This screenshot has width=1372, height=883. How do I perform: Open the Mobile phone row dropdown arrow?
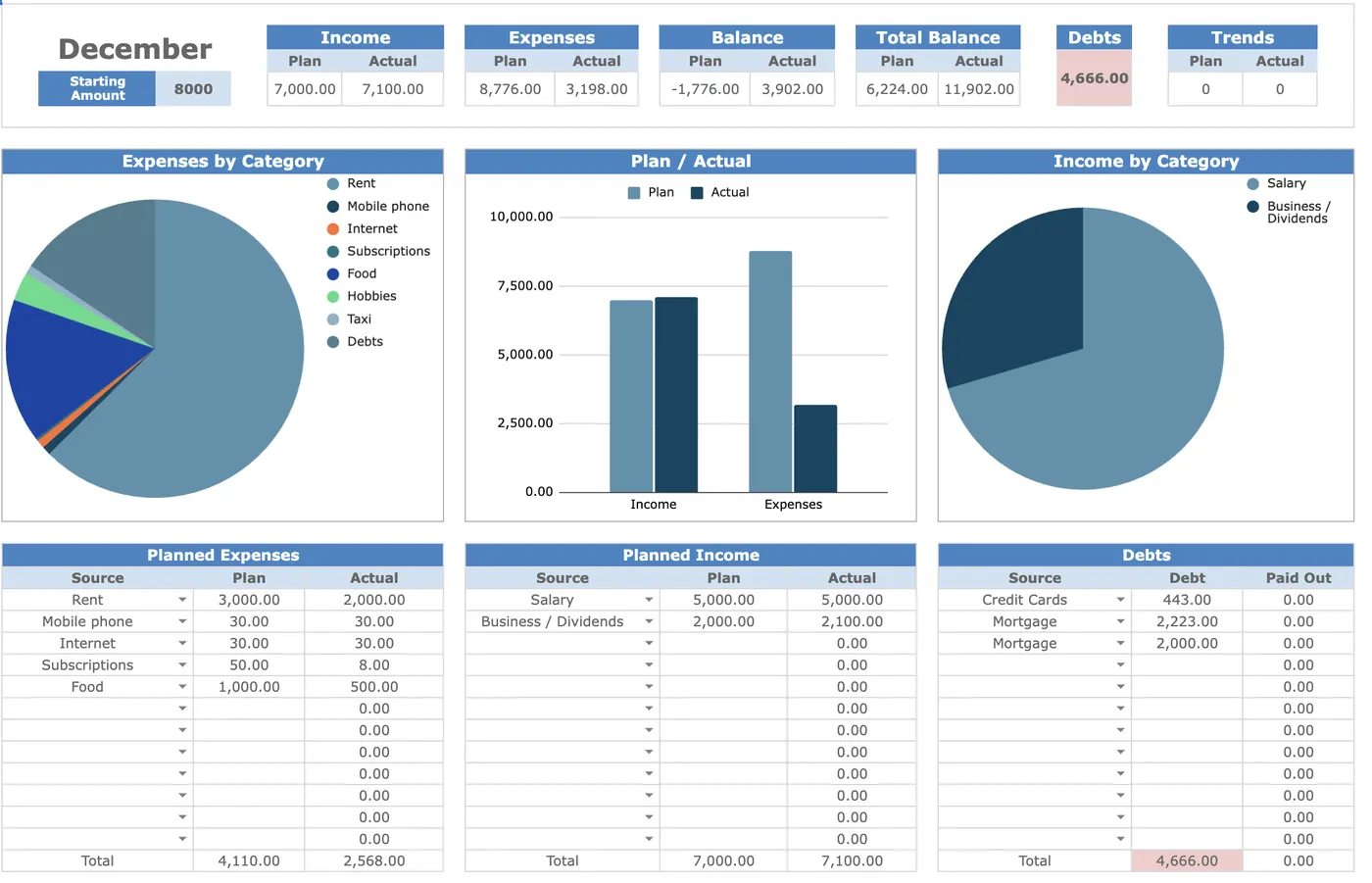tap(182, 621)
